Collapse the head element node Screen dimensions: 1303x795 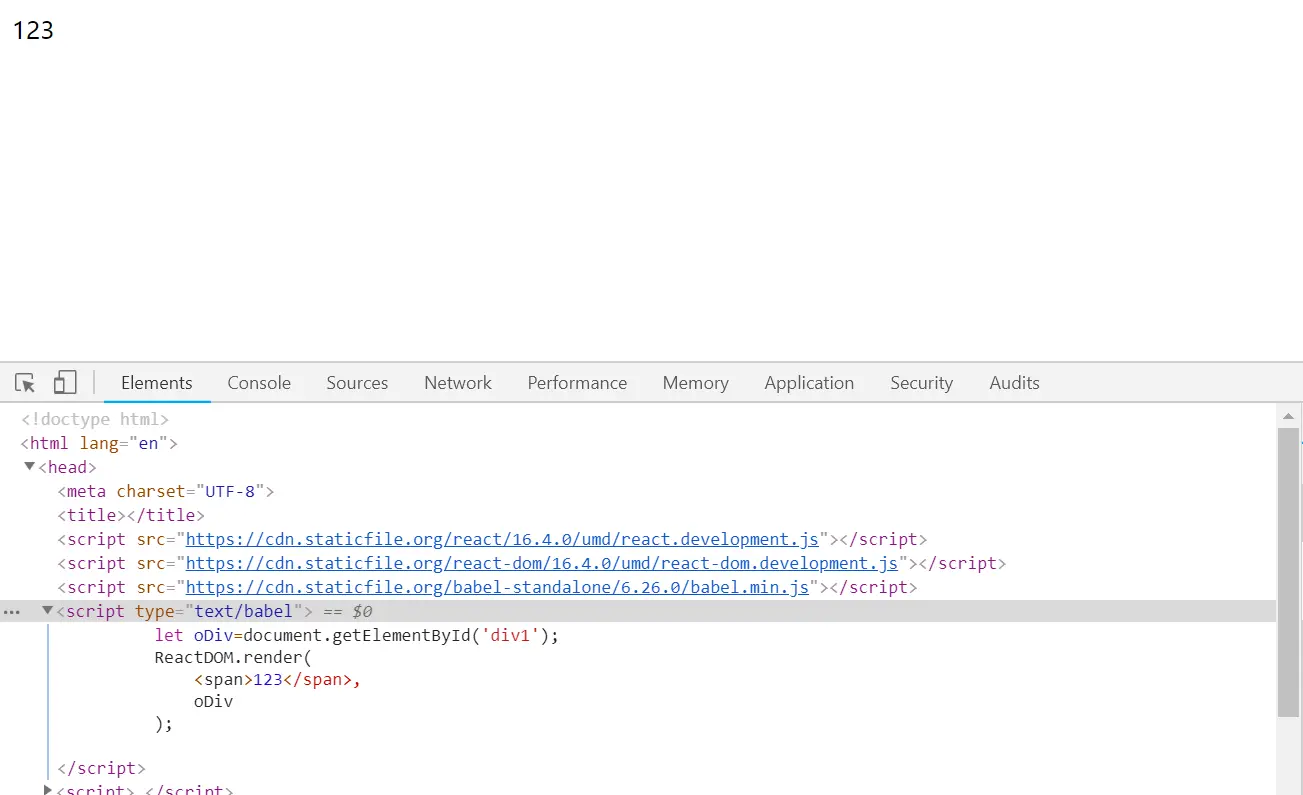(30, 467)
